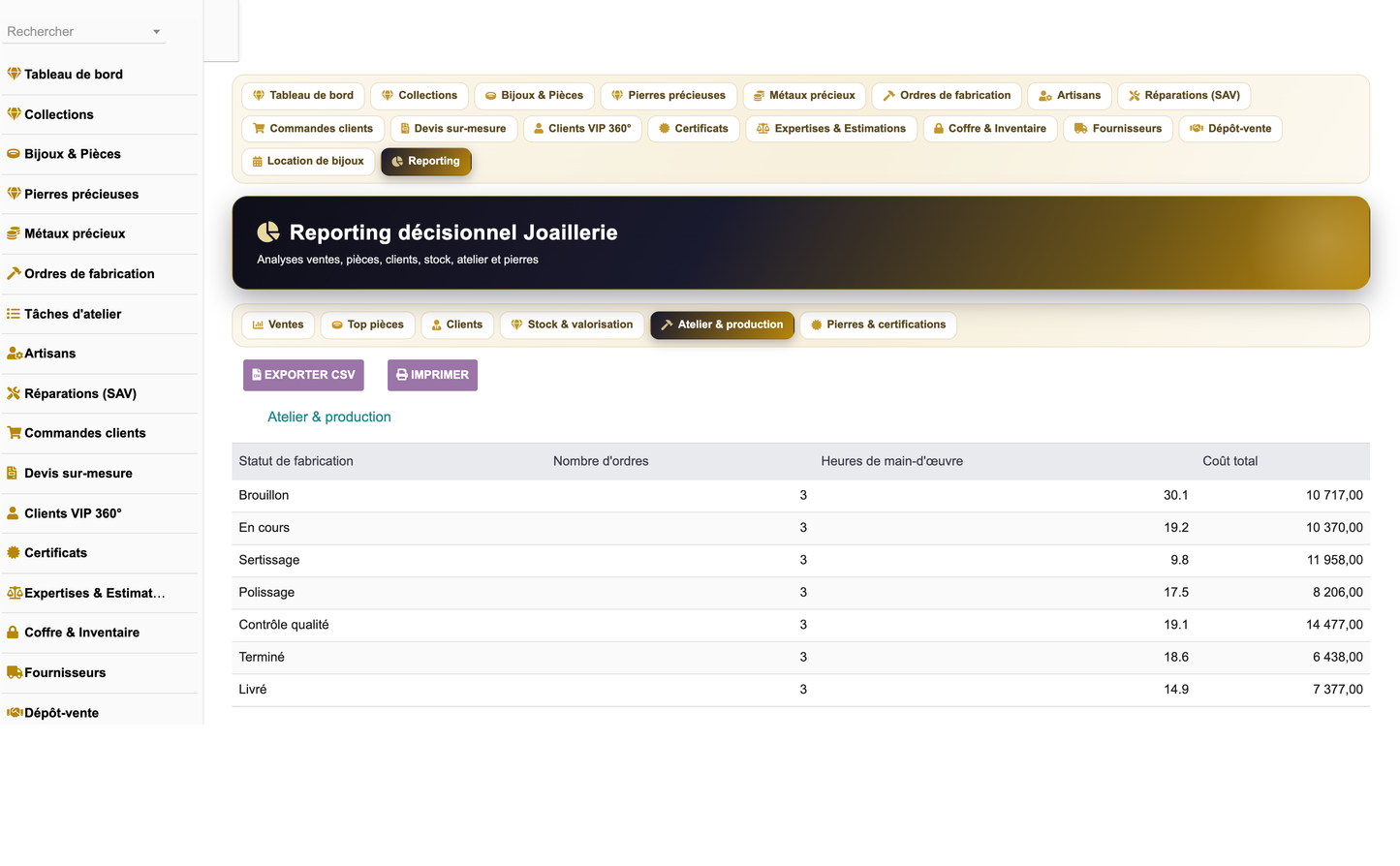The width and height of the screenshot is (1400, 866).
Task: Open Métaux précieux top navigation chip
Action: pyautogui.click(x=804, y=95)
